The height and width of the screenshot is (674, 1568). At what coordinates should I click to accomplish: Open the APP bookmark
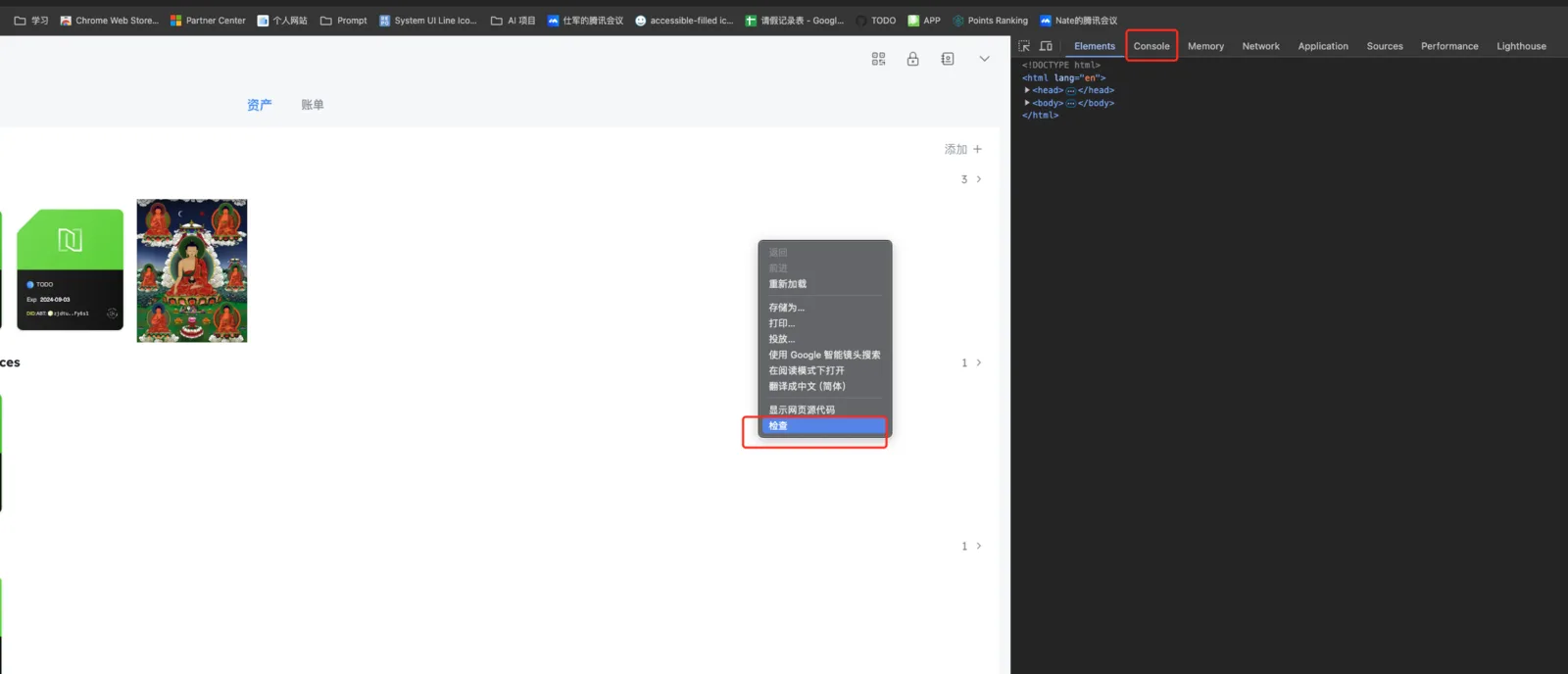coord(924,21)
